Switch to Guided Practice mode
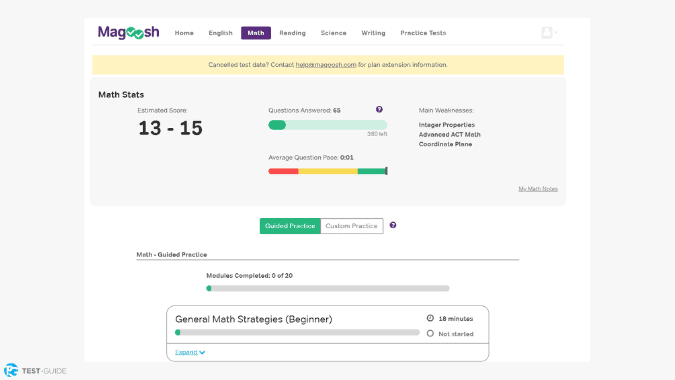Viewport: 675px width, 380px height. pos(290,226)
